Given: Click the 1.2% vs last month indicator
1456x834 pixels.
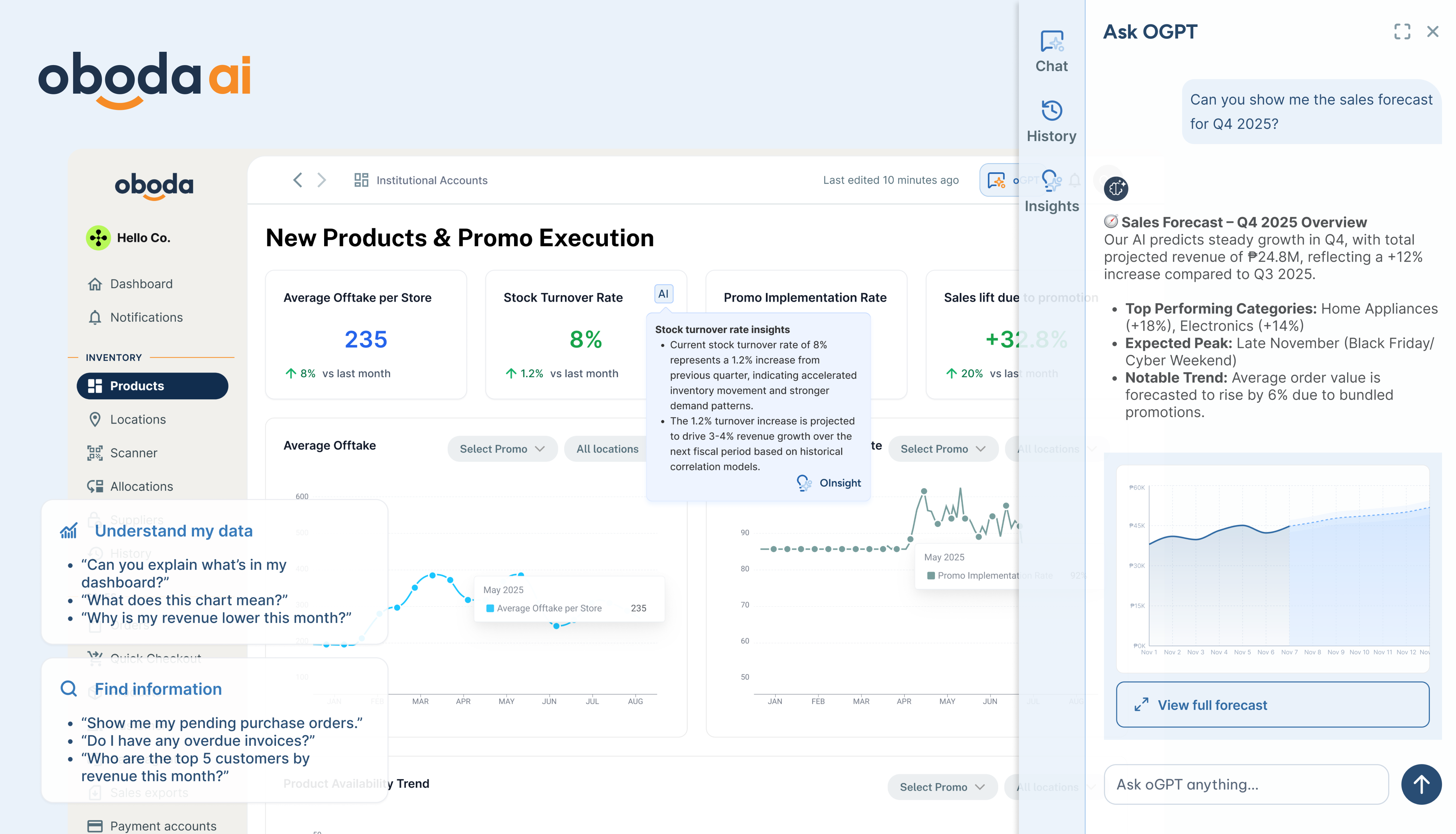Looking at the screenshot, I should click(562, 374).
